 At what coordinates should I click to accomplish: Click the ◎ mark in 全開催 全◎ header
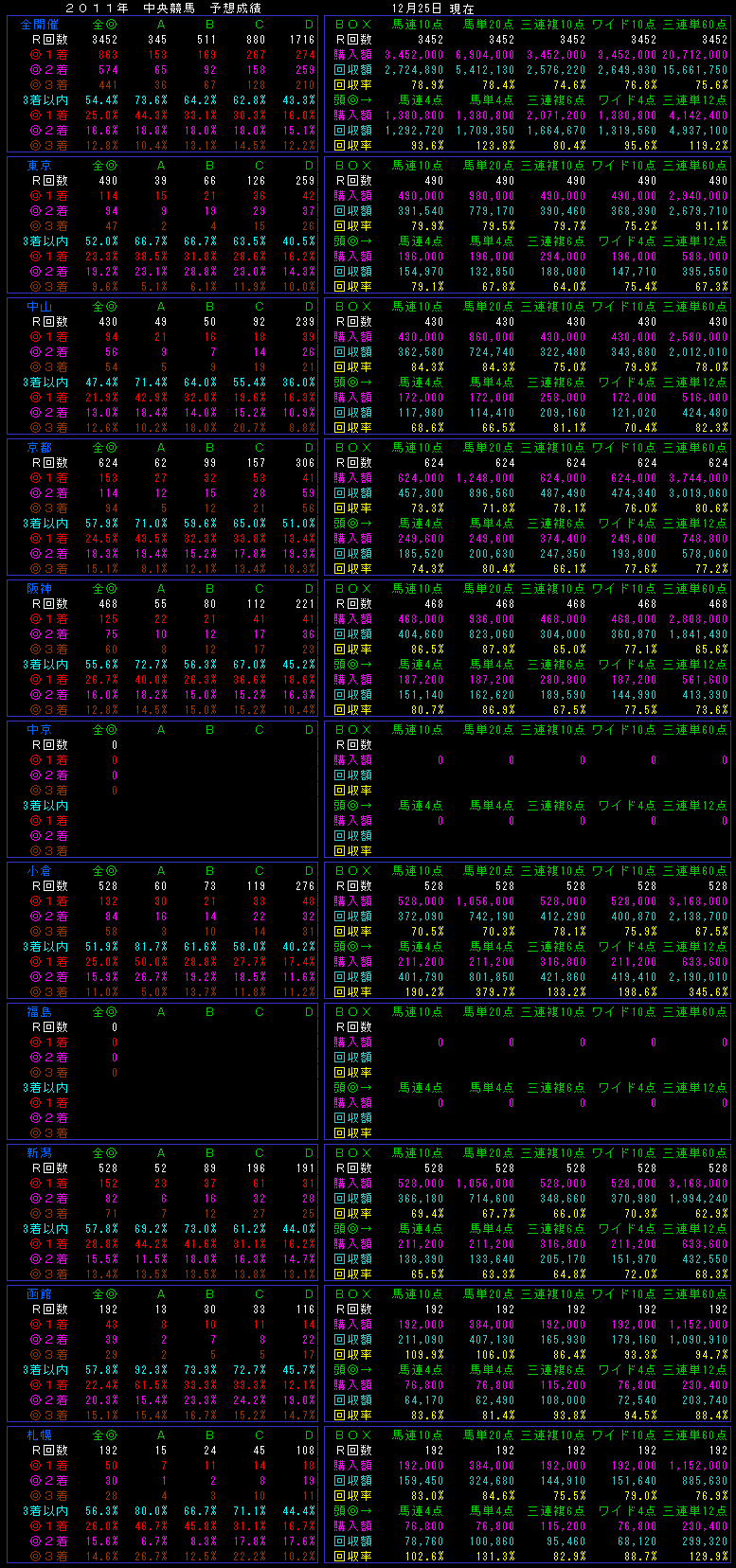(x=111, y=25)
